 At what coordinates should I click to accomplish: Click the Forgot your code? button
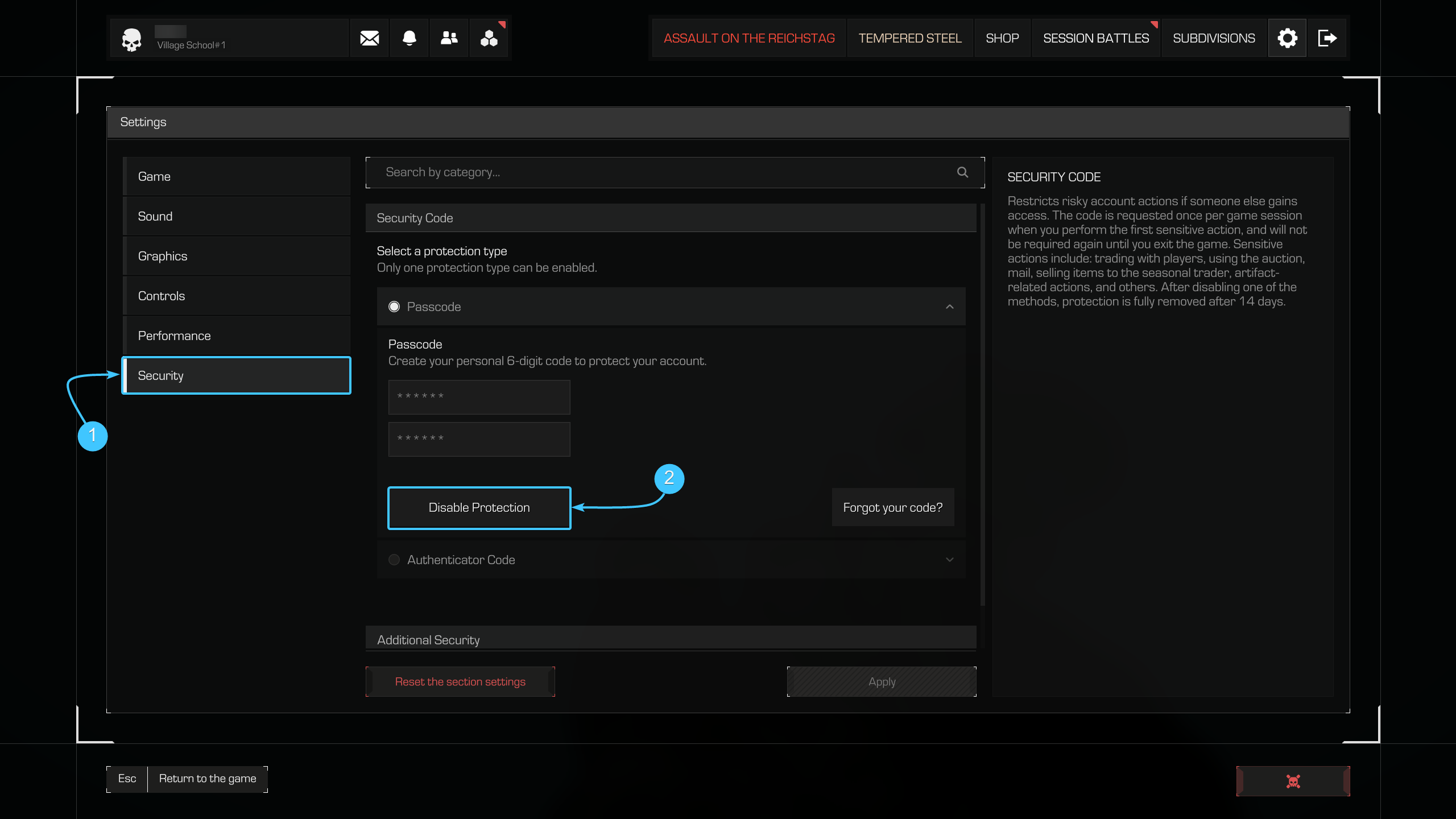tap(892, 507)
